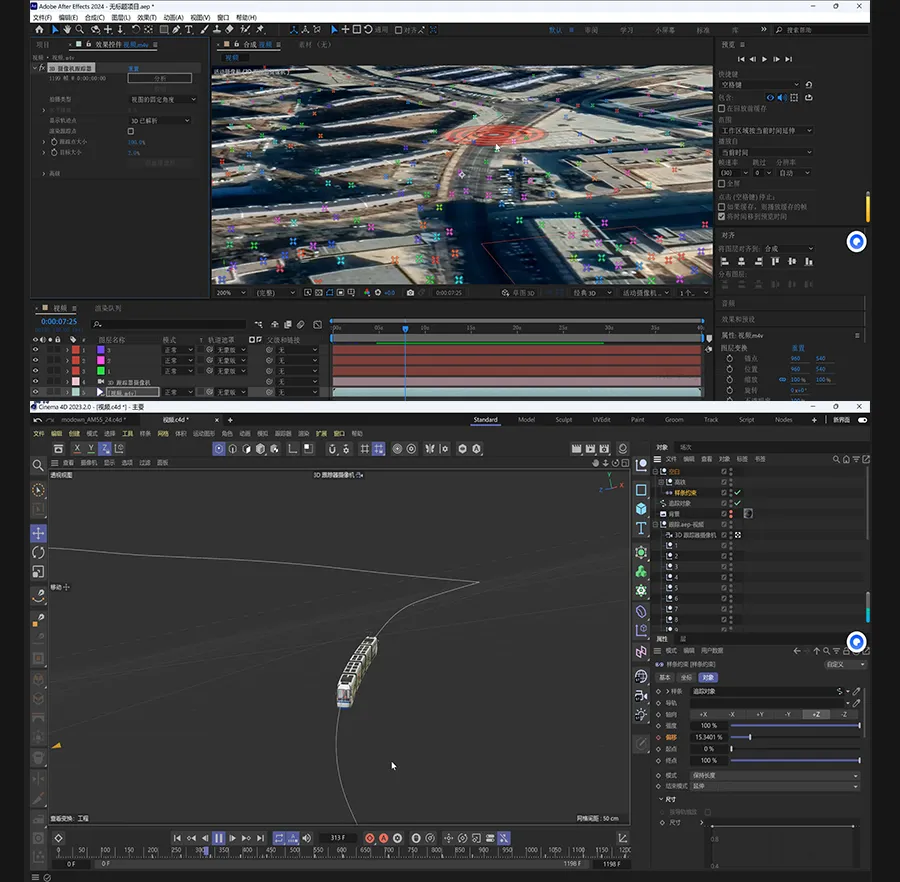Select the Hand tool in After Effects
Viewport: 900px width, 882px height.
(67, 29)
